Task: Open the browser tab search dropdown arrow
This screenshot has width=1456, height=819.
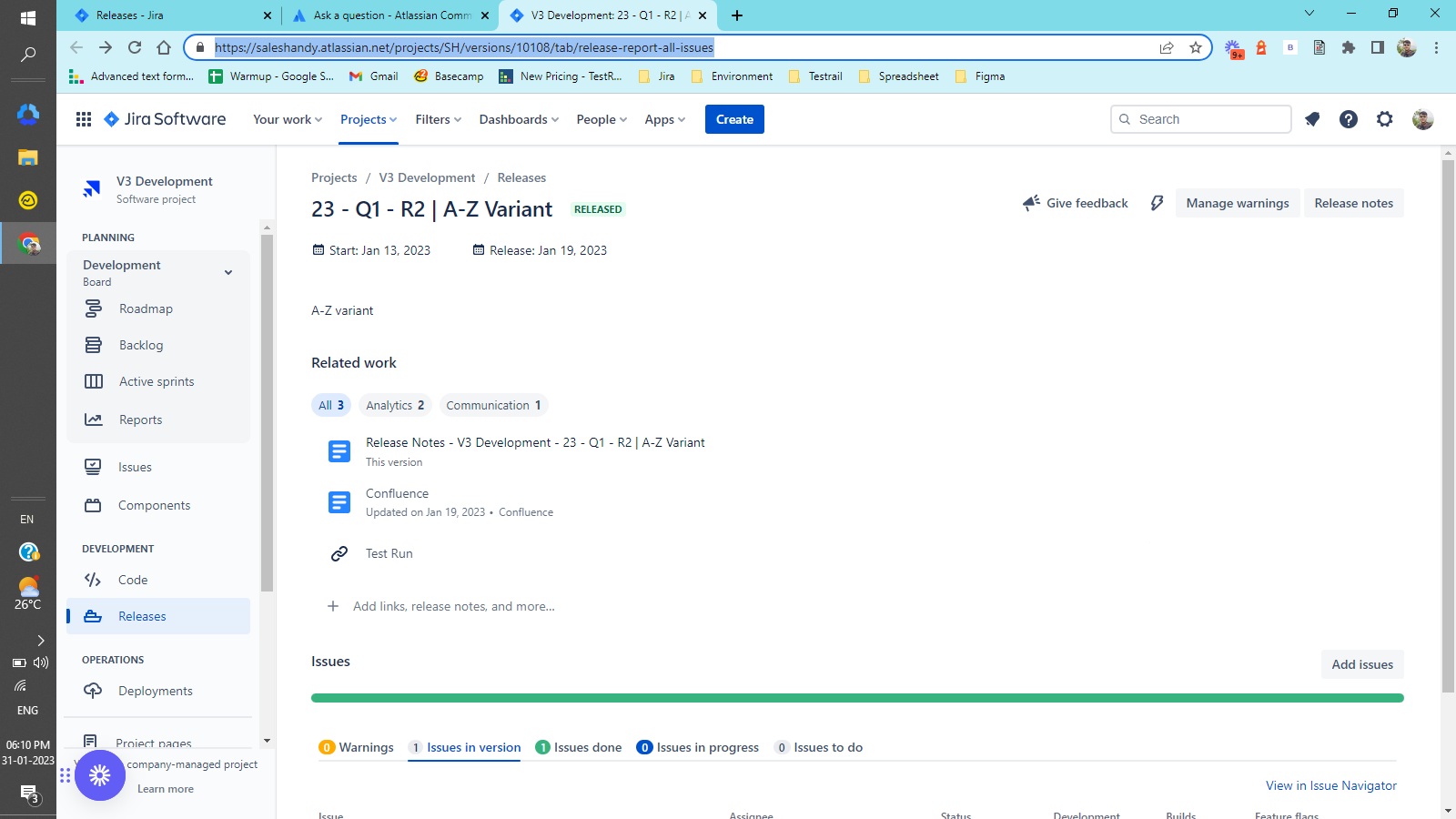Action: tap(1309, 14)
